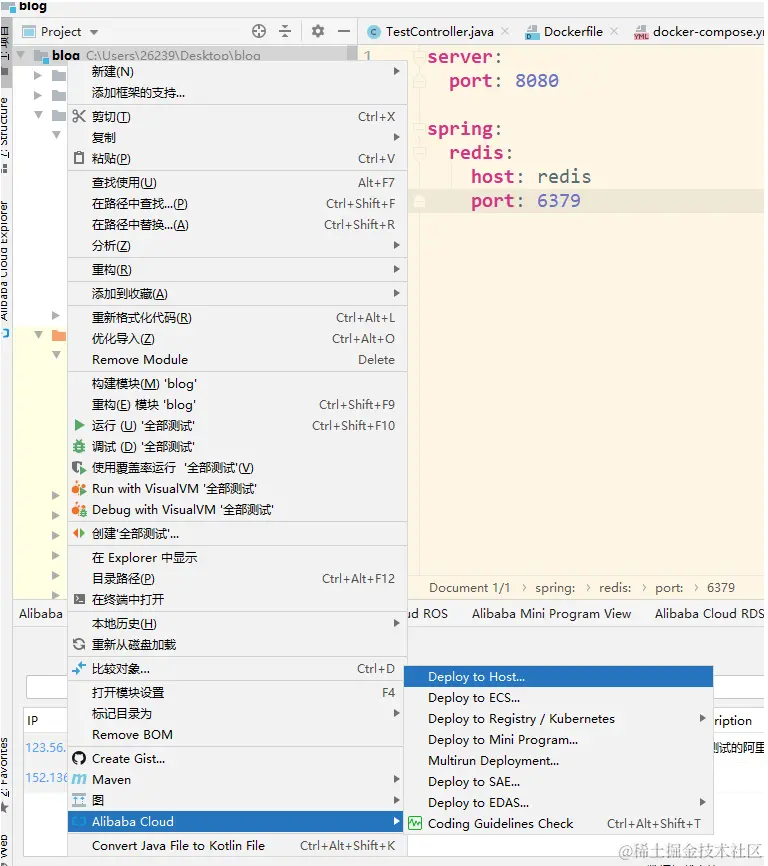Image resolution: width=768 pixels, height=866 pixels.
Task: Expand the 重构(R) submenu arrow
Action: coord(396,269)
